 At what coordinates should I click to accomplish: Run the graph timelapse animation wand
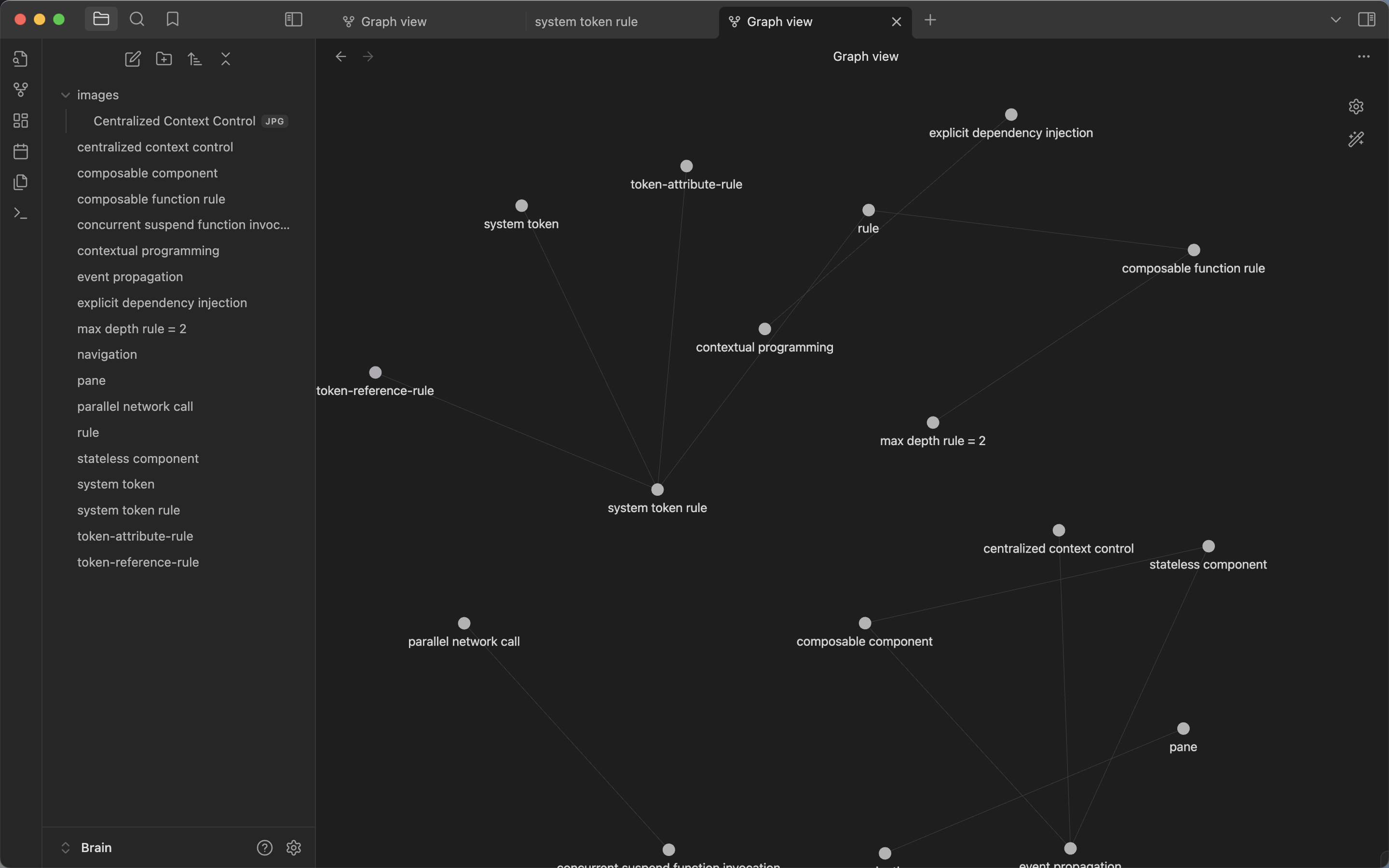(x=1356, y=139)
